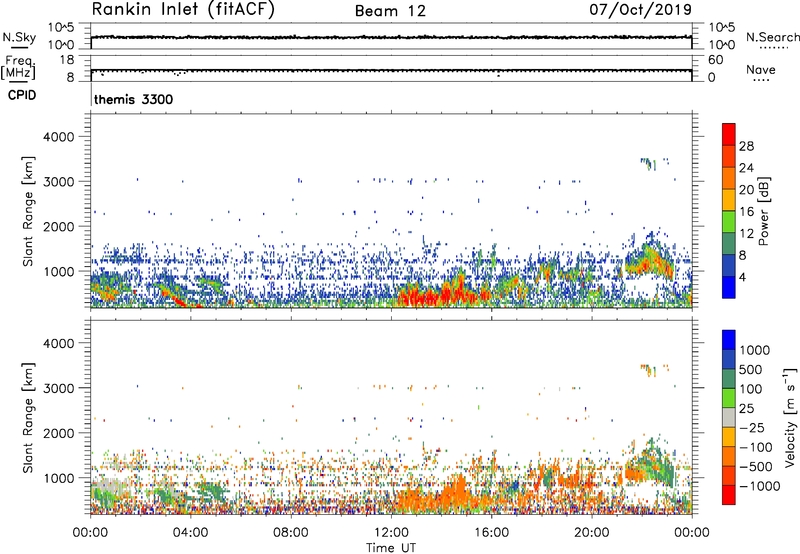
Task: Click the bright blue top Velocity colorbar segment
Action: 729,340
